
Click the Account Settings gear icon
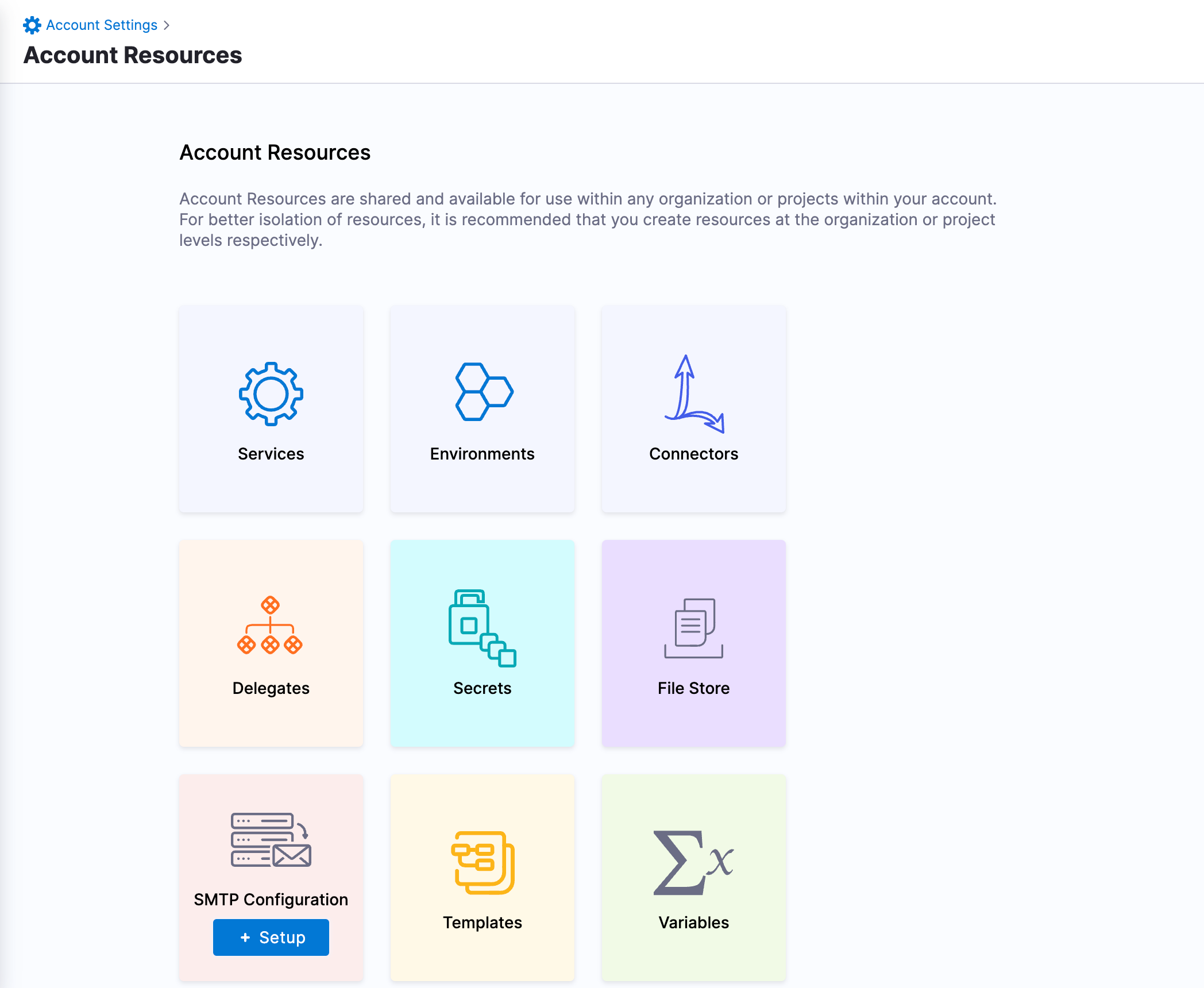[32, 25]
